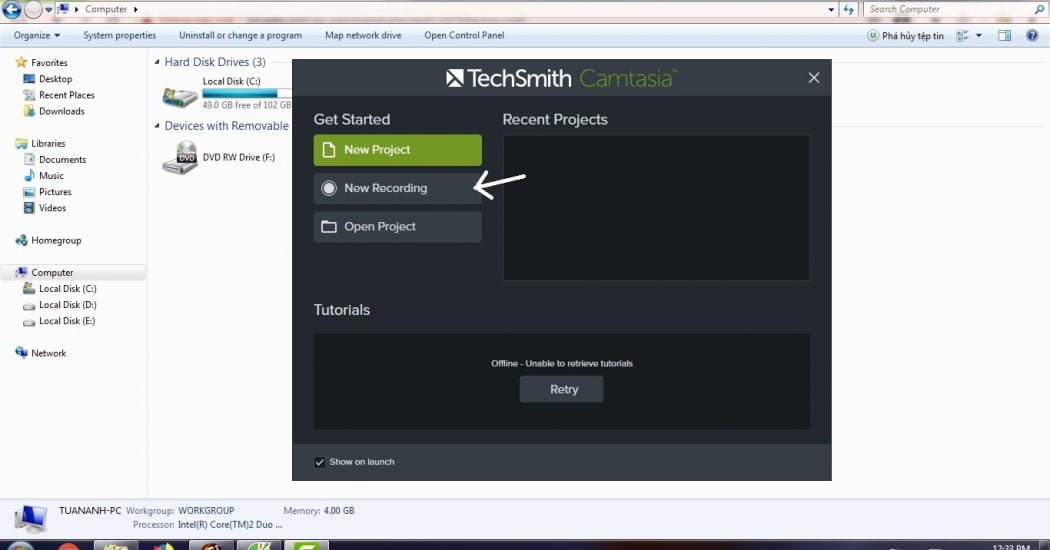The width and height of the screenshot is (1050, 550).
Task: Open the Music library
Action: point(51,176)
